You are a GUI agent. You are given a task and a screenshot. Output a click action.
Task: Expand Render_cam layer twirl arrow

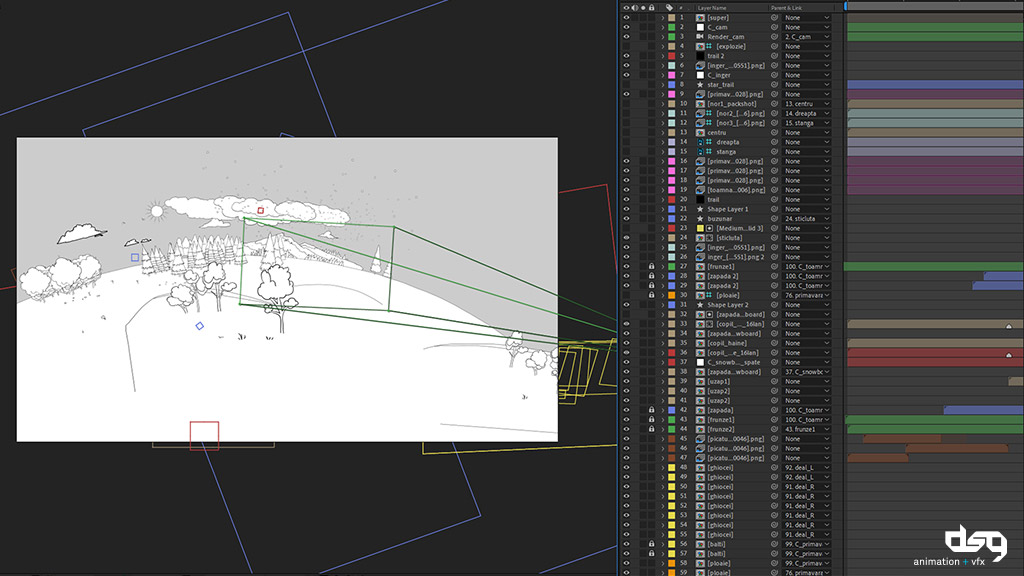pyautogui.click(x=662, y=37)
